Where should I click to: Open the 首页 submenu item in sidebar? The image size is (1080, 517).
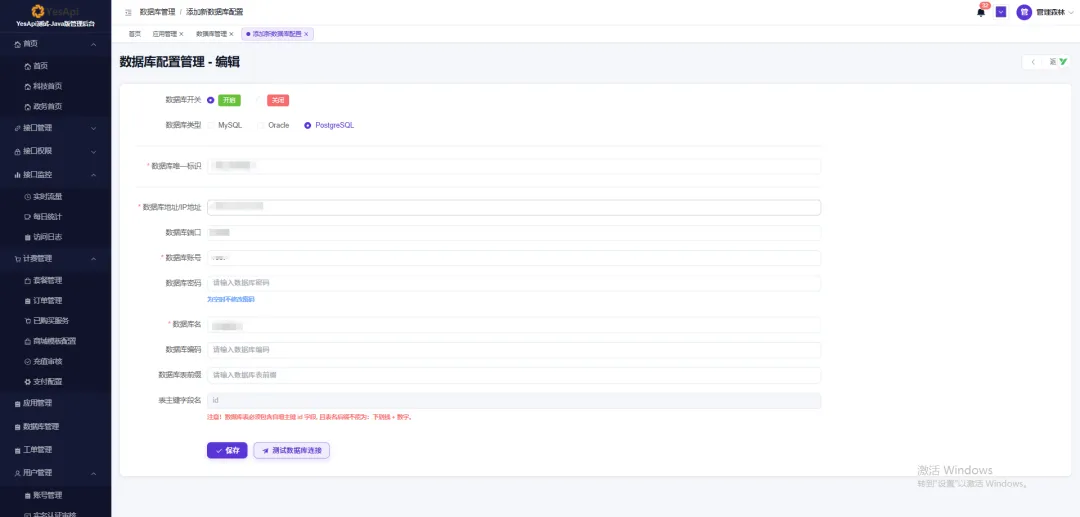pyautogui.click(x=41, y=66)
